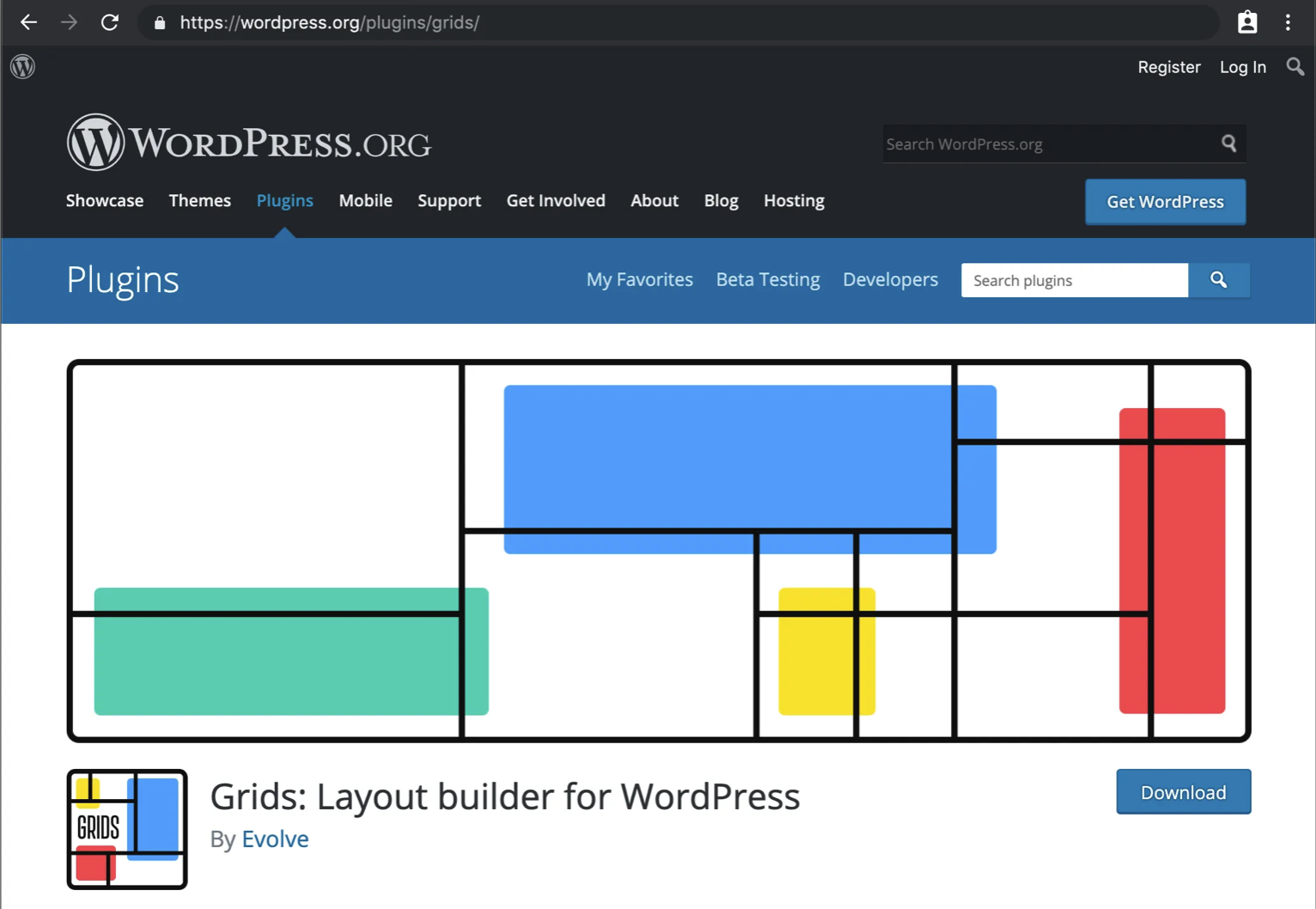
Task: Open the Hosting menu item
Action: tap(795, 200)
